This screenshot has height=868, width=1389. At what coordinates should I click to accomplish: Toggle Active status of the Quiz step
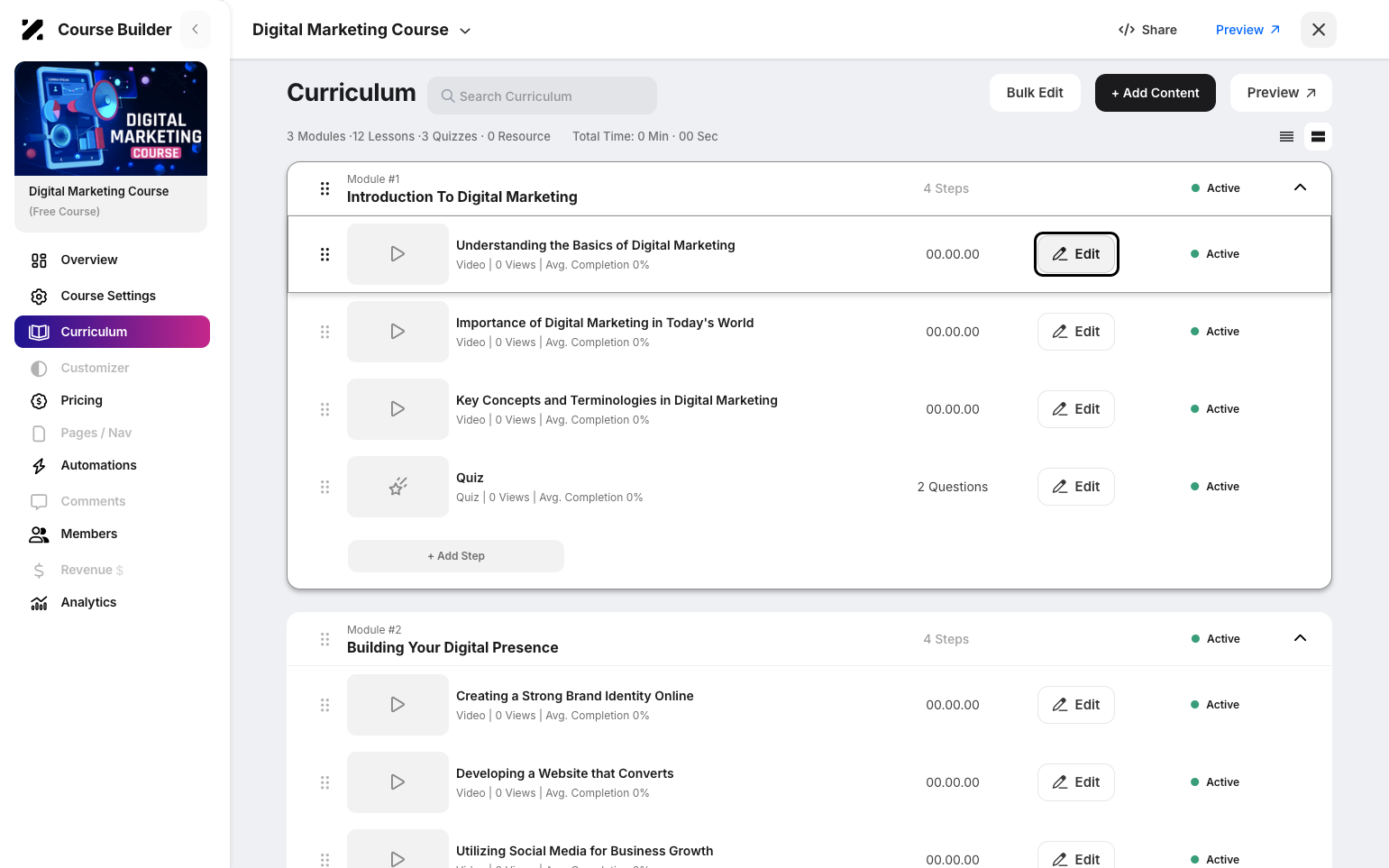tap(1215, 487)
